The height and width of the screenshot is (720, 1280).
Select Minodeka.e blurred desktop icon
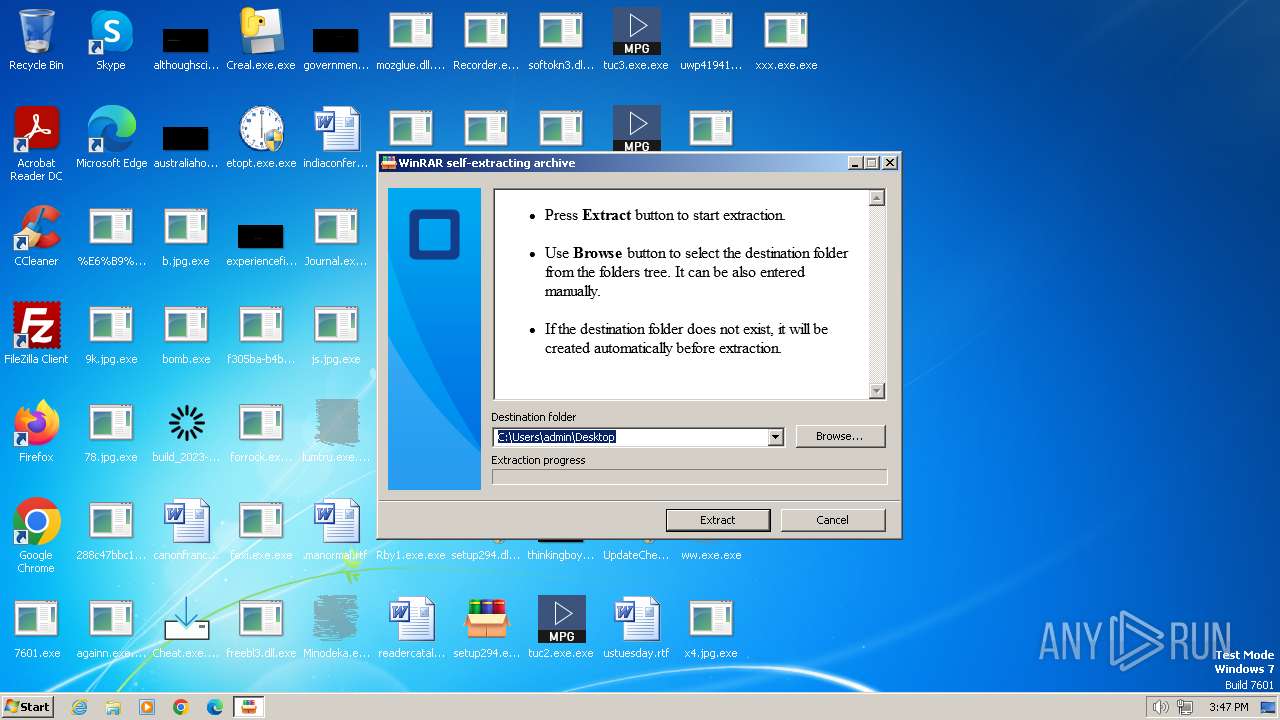336,628
